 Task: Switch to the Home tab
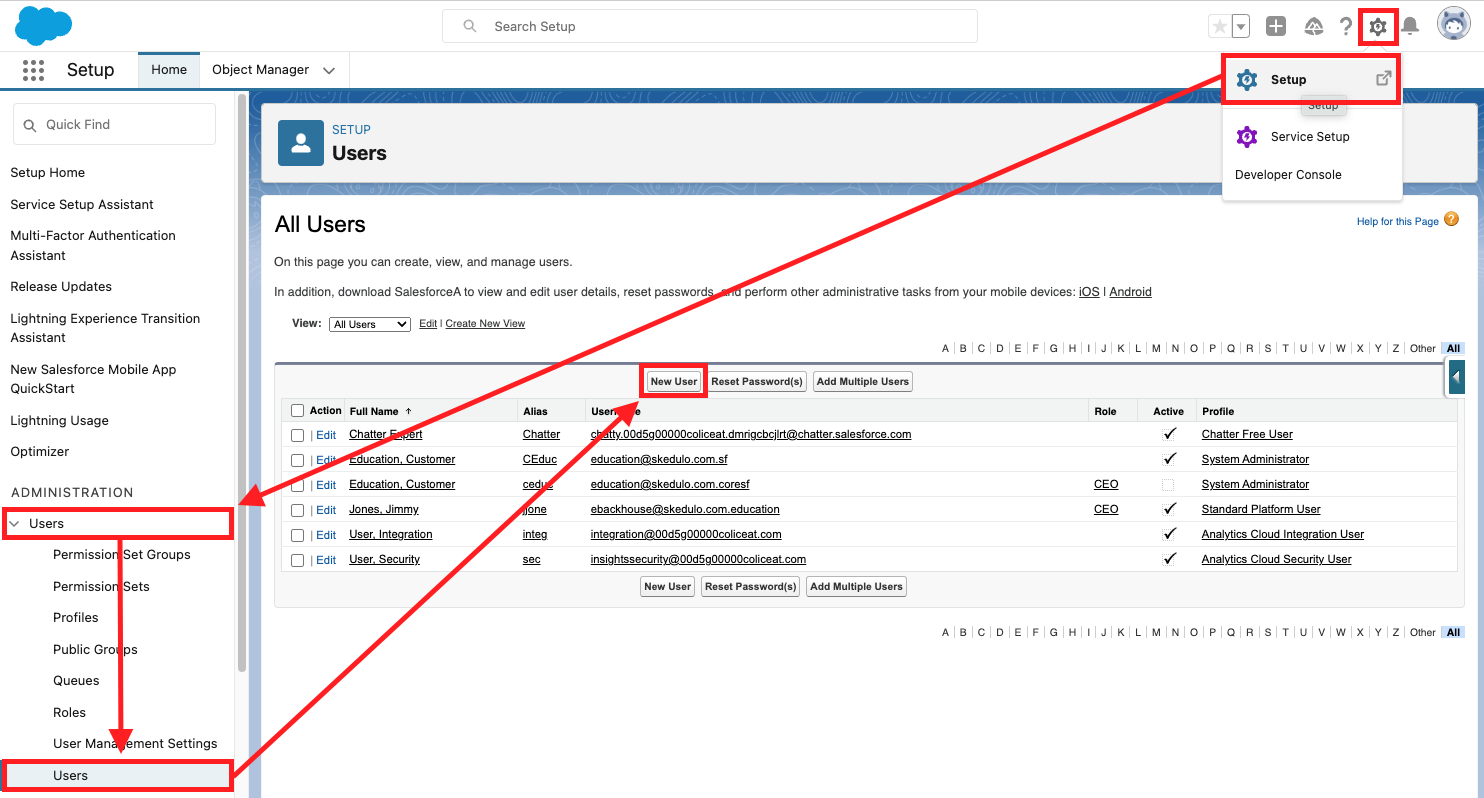[x=169, y=70]
